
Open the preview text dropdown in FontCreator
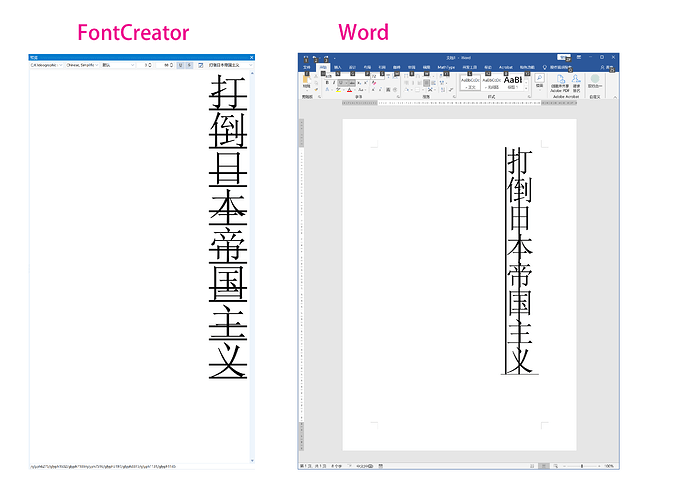231,65
